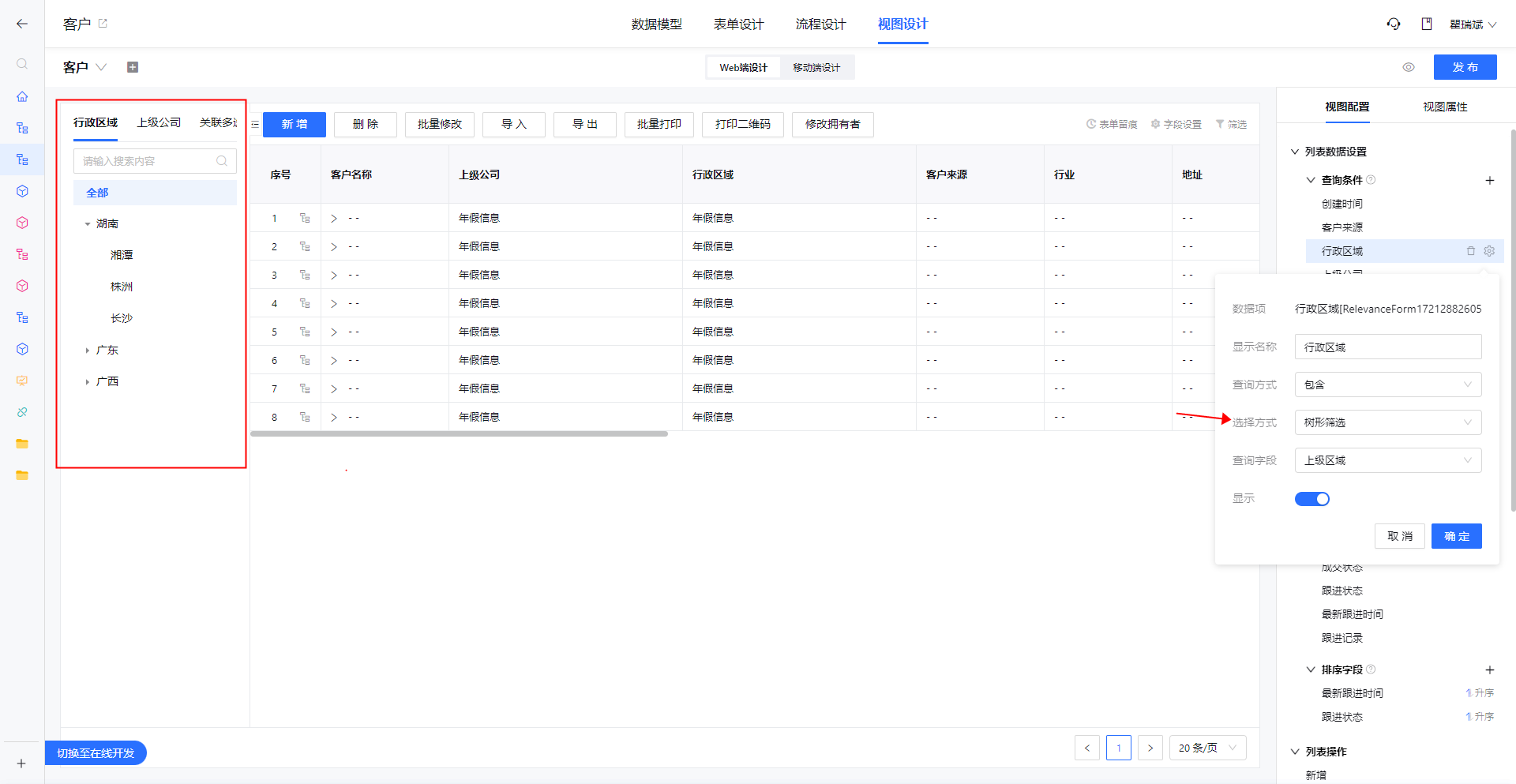The width and height of the screenshot is (1516, 784).
Task: Switch to 表单设计 tab
Action: pyautogui.click(x=739, y=24)
